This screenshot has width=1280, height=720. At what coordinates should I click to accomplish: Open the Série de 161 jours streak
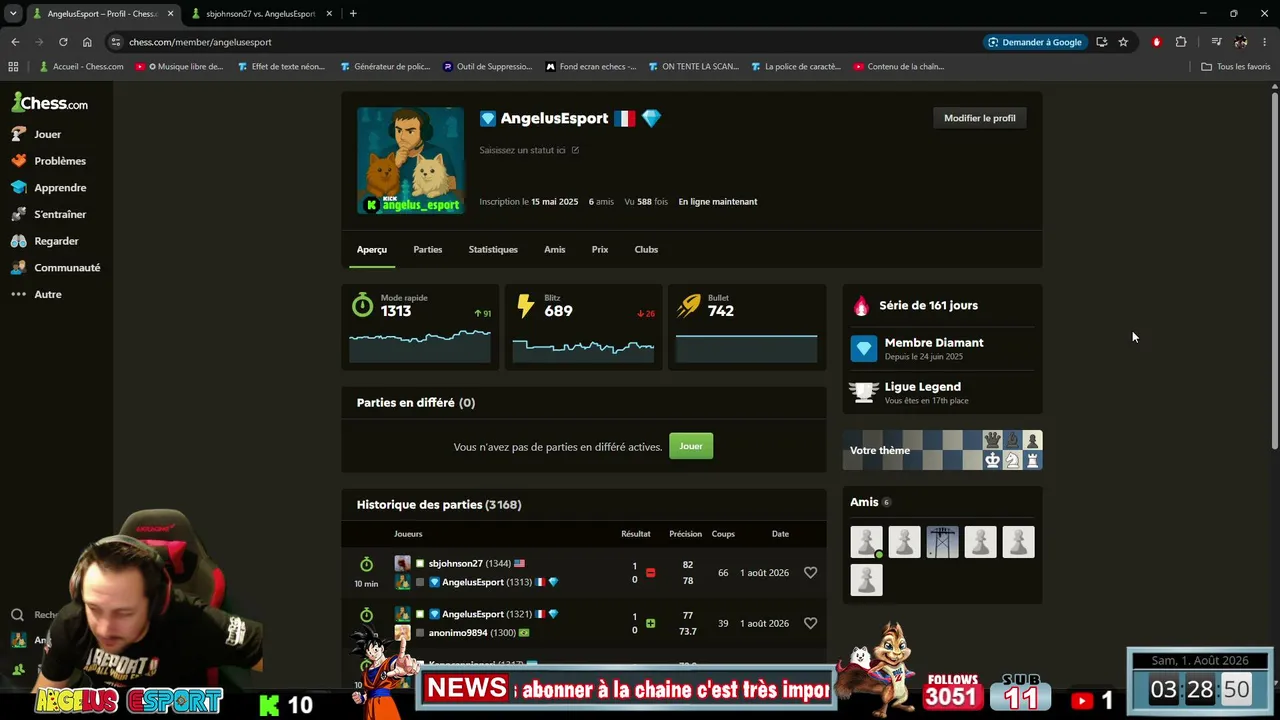click(x=942, y=306)
